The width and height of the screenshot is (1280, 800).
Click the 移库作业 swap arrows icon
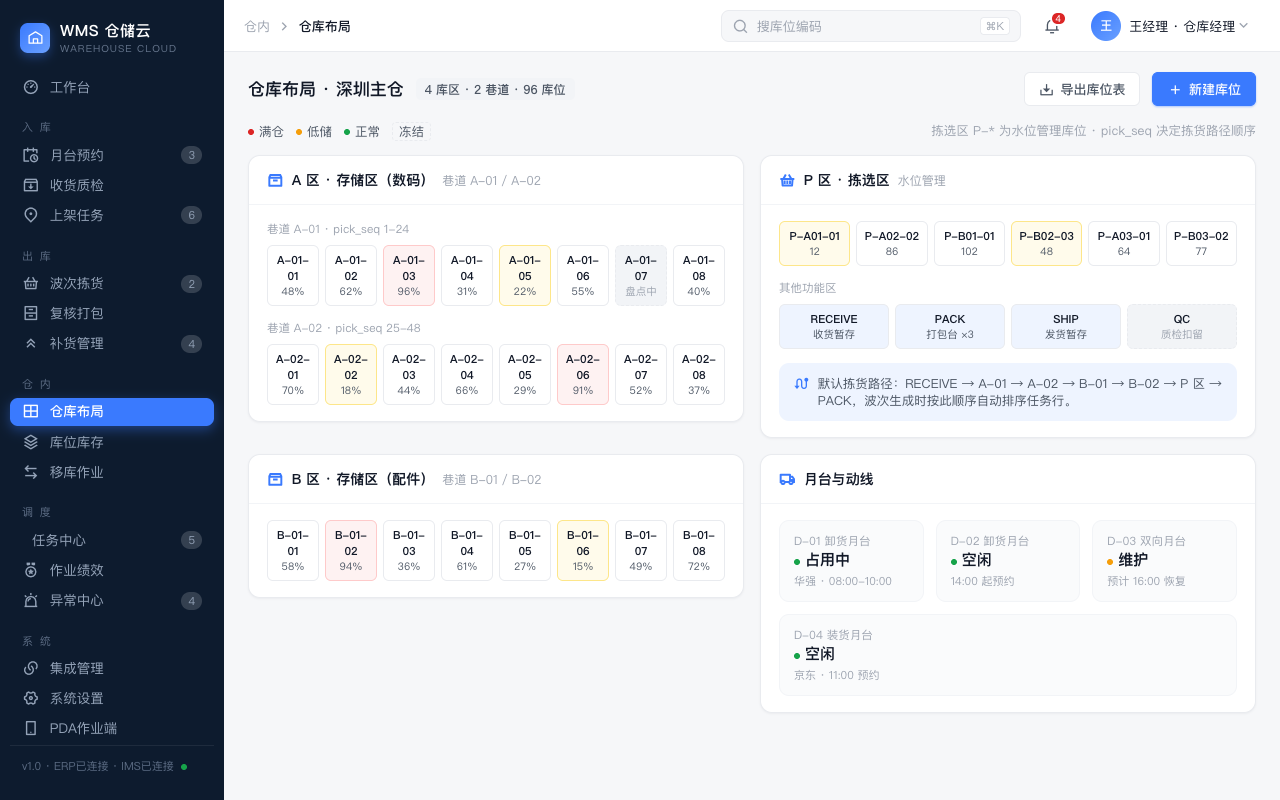point(31,472)
